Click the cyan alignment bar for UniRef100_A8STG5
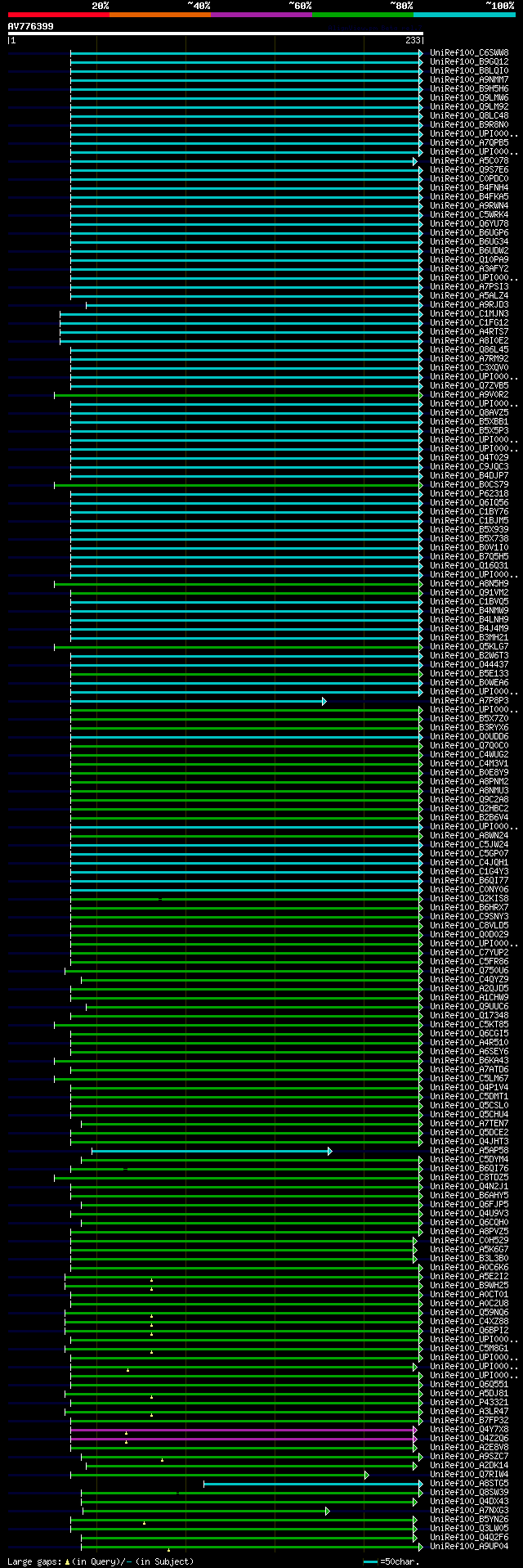The width and height of the screenshot is (523, 1568). [313, 1484]
